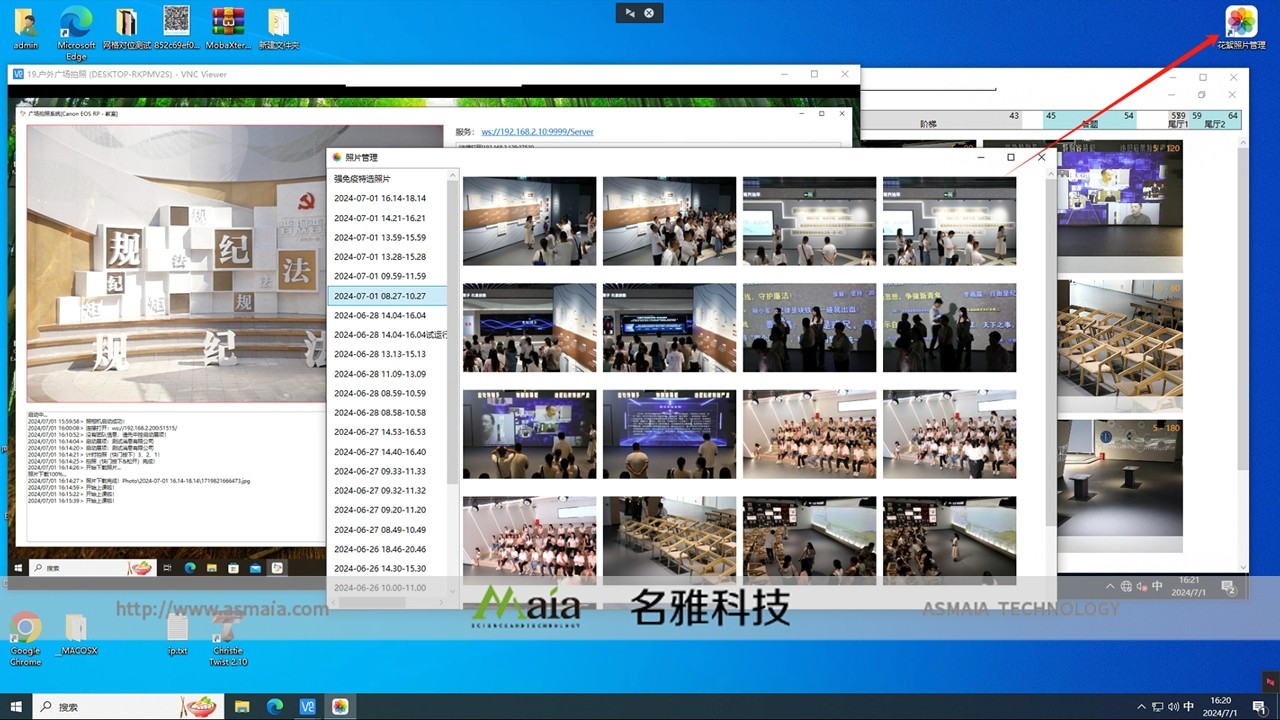Open the 新建文件夹 desktop folder

(279, 28)
